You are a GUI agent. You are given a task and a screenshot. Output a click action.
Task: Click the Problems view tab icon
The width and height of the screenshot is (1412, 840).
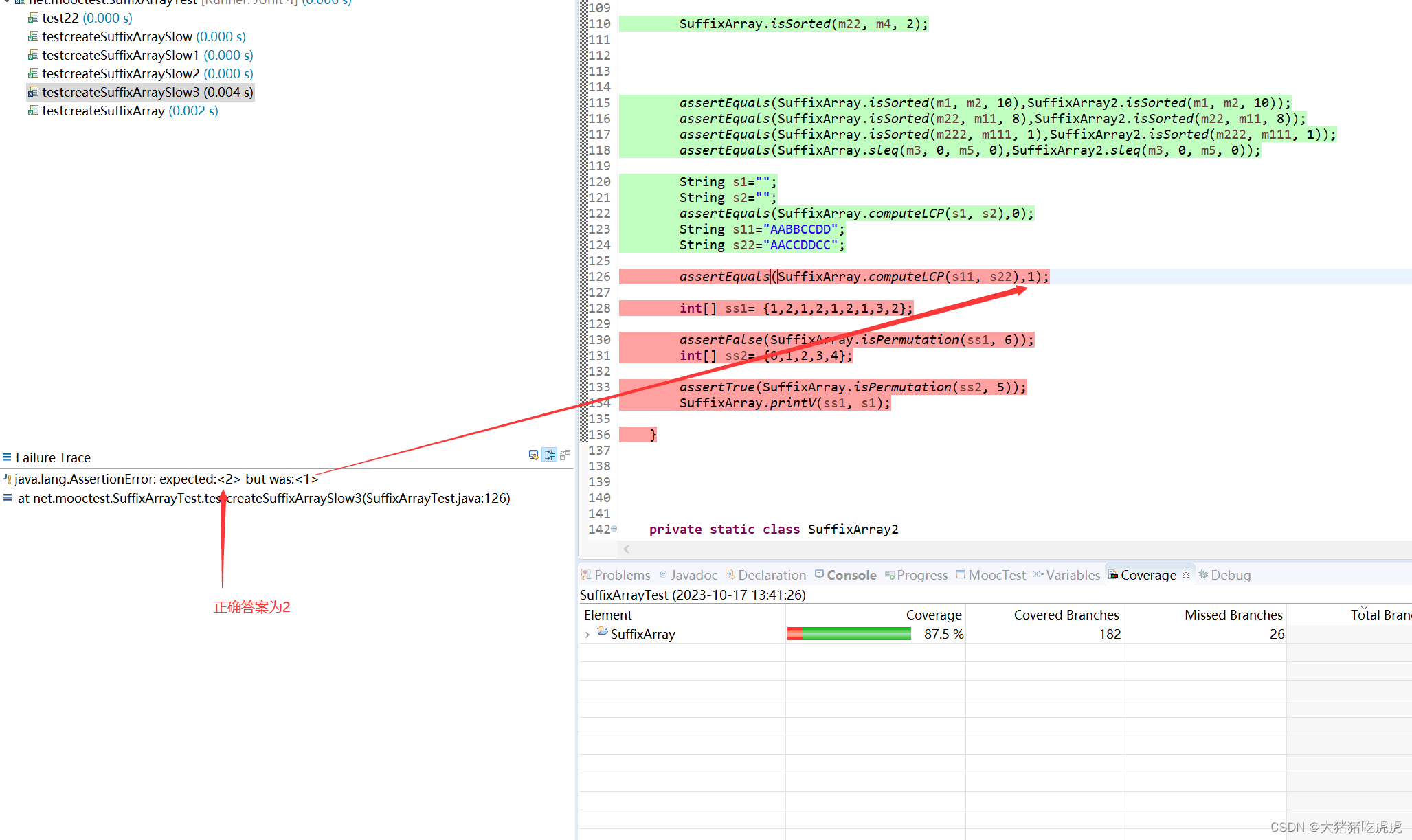(586, 575)
